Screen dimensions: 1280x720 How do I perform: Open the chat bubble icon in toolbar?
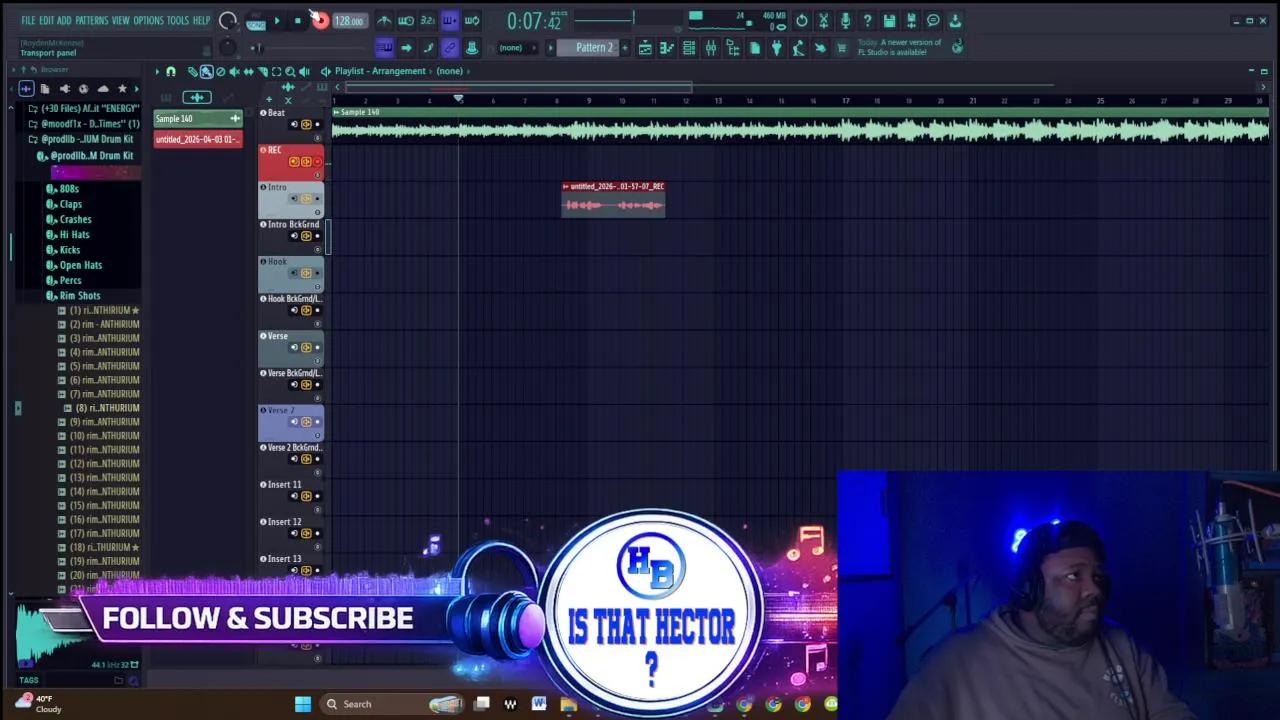click(x=933, y=21)
